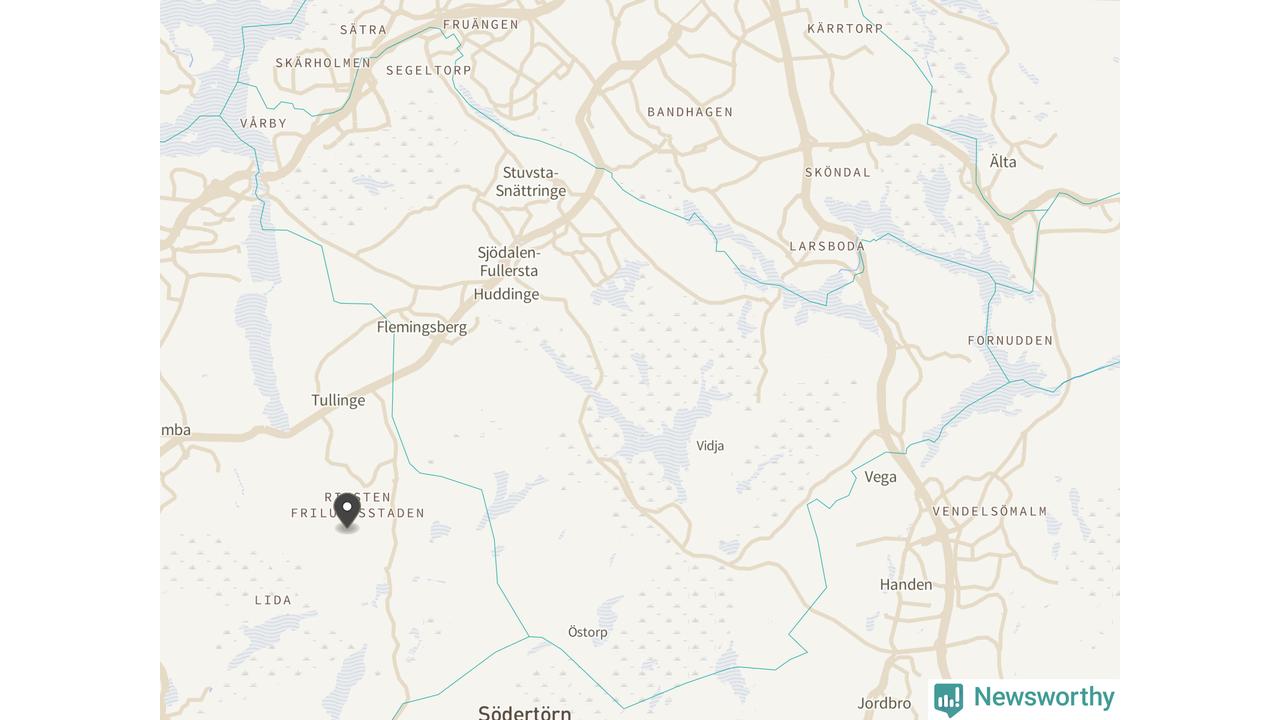1280x720 pixels.
Task: Click the Södertörn region label
Action: [x=525, y=712]
